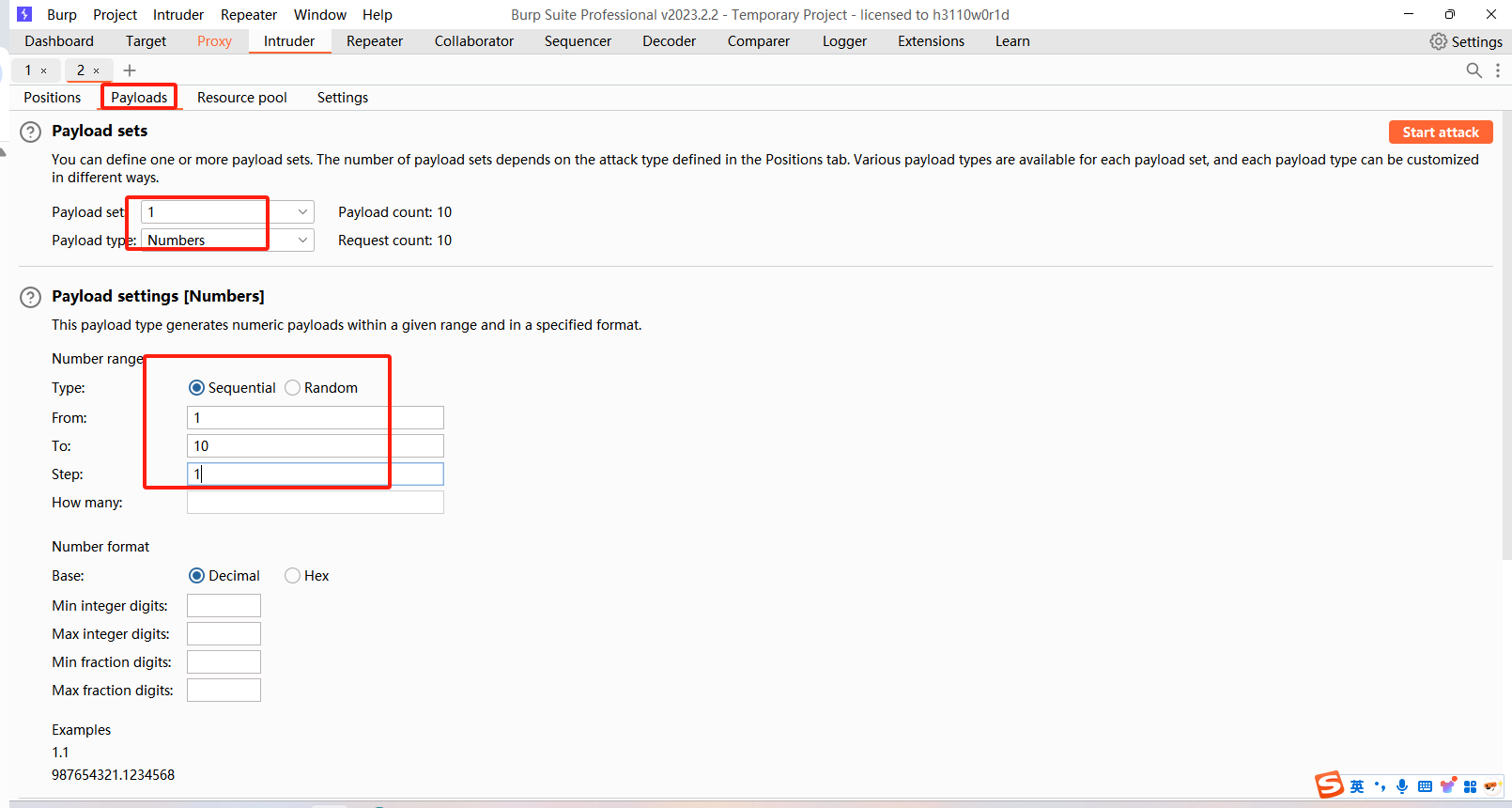Open the Sogou skin shirt icon
This screenshot has width=1512, height=808.
[x=1448, y=785]
